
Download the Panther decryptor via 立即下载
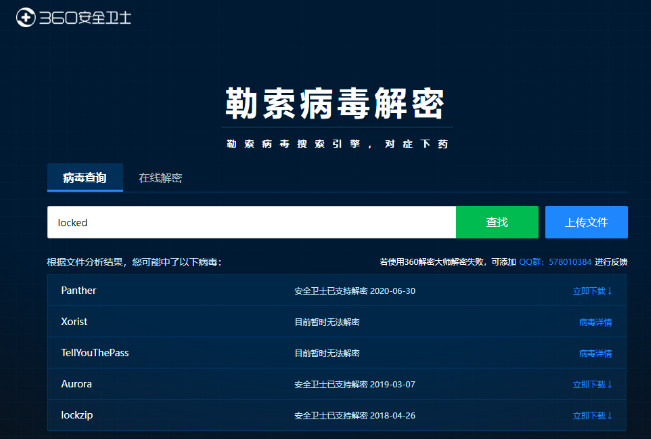point(592,291)
